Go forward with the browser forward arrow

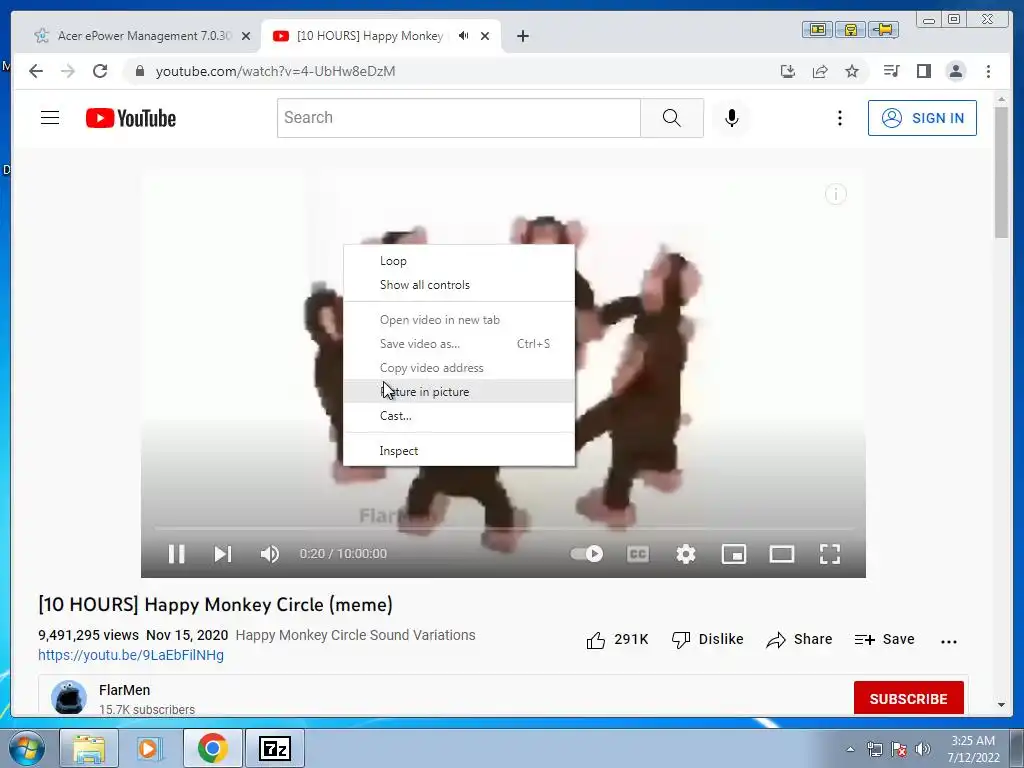[x=68, y=71]
